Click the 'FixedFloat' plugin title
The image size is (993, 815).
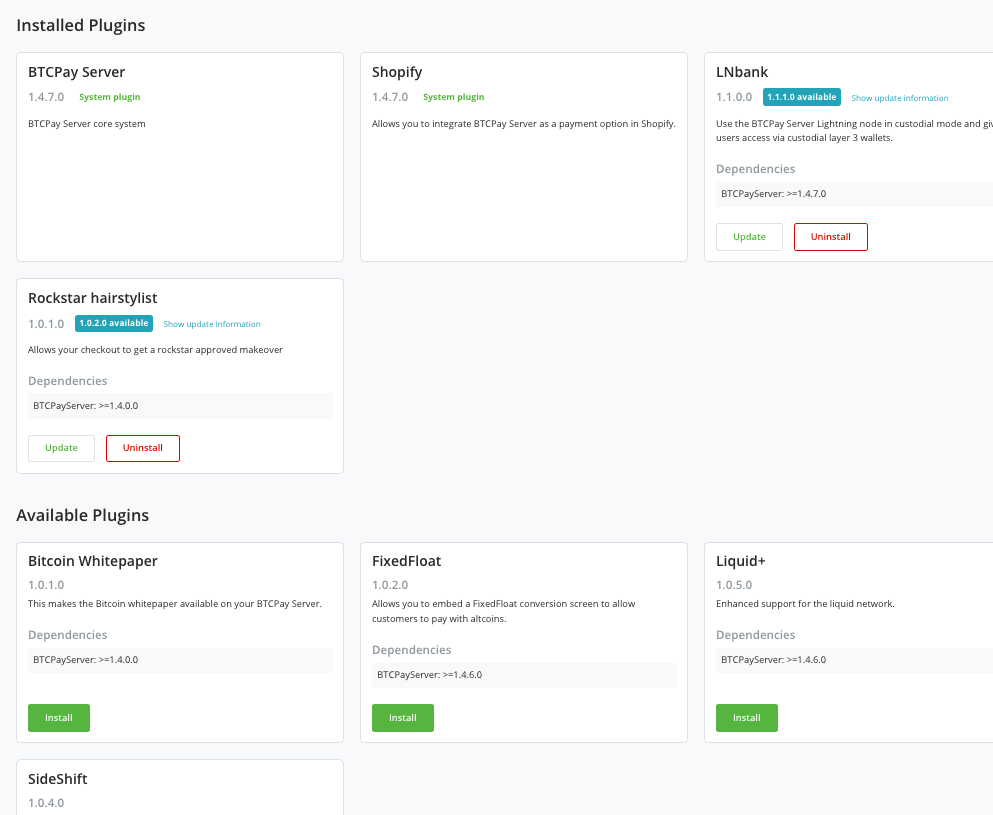click(407, 561)
